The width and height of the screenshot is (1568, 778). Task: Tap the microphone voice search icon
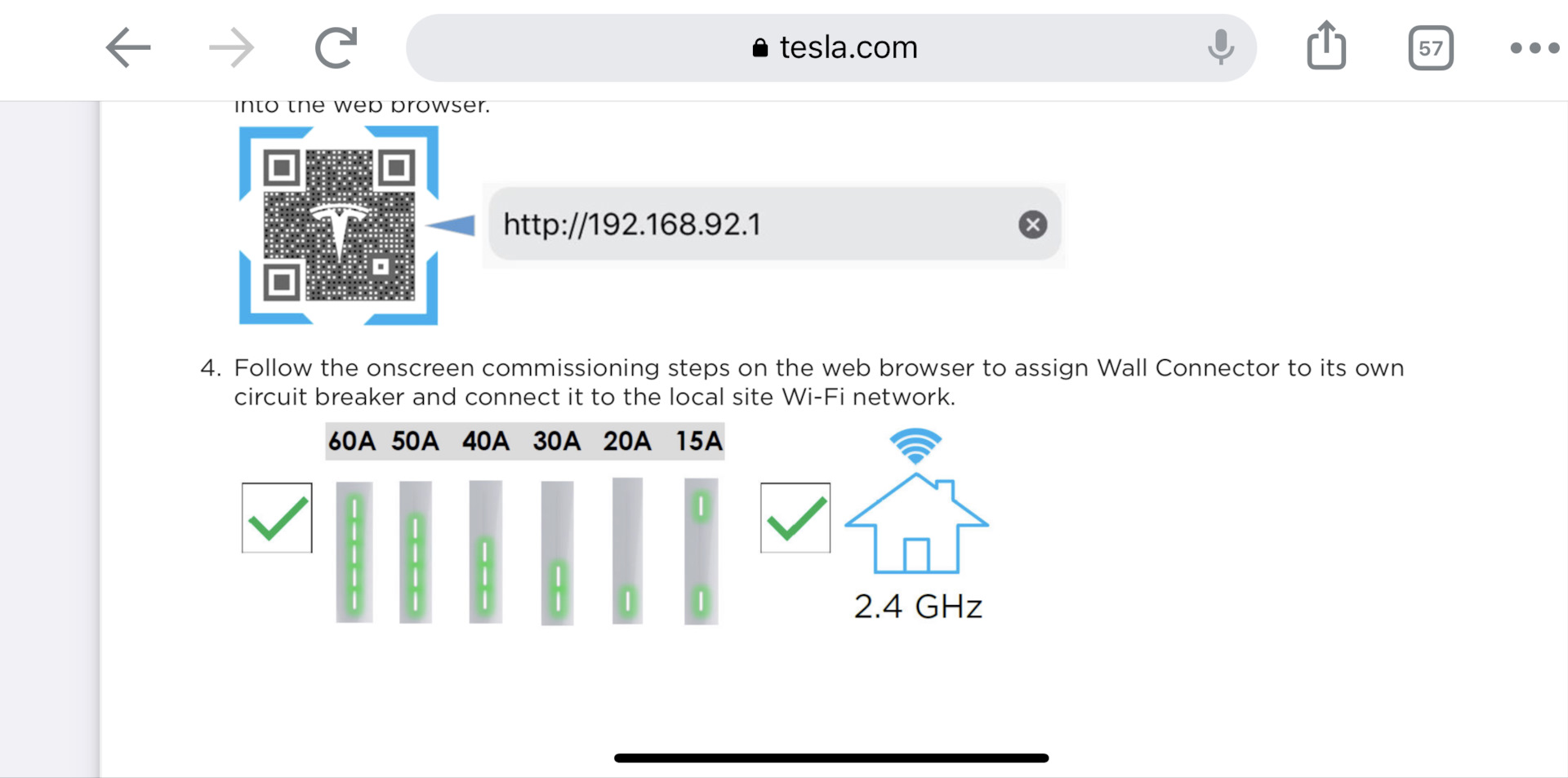1221,47
